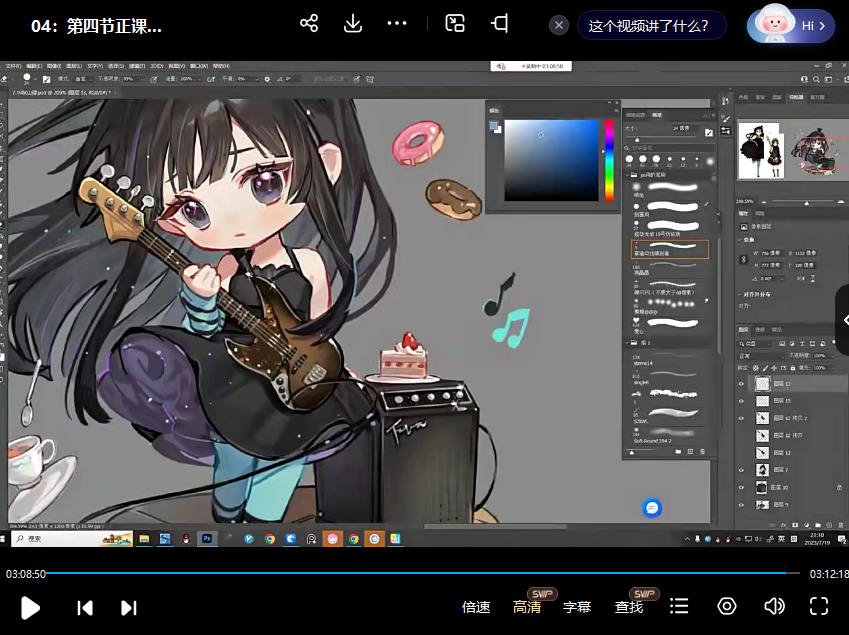This screenshot has height=635, width=849.
Task: Click the create new layer icon
Action: point(829,525)
